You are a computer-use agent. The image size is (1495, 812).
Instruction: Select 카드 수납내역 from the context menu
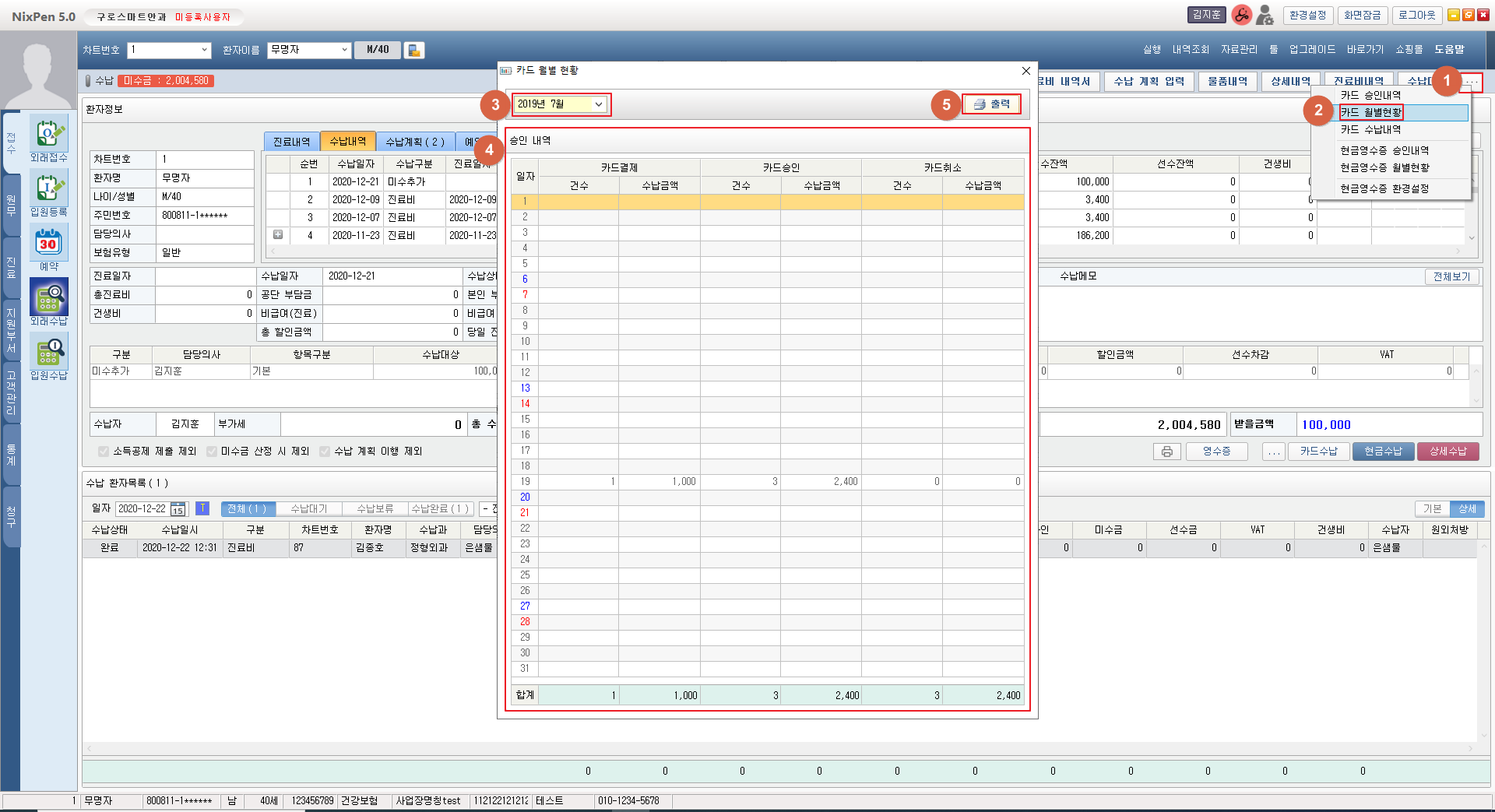(x=1370, y=130)
